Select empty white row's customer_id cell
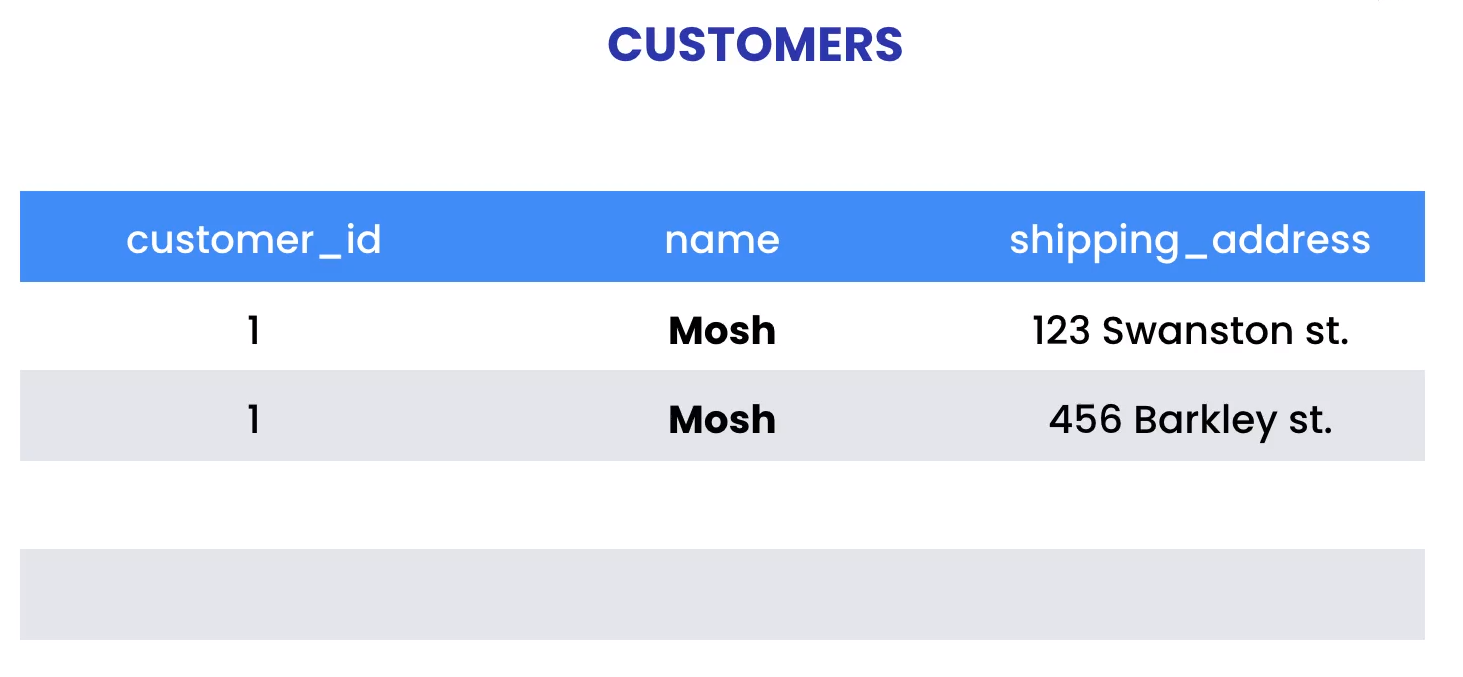Image resolution: width=1463 pixels, height=677 pixels. click(x=254, y=505)
